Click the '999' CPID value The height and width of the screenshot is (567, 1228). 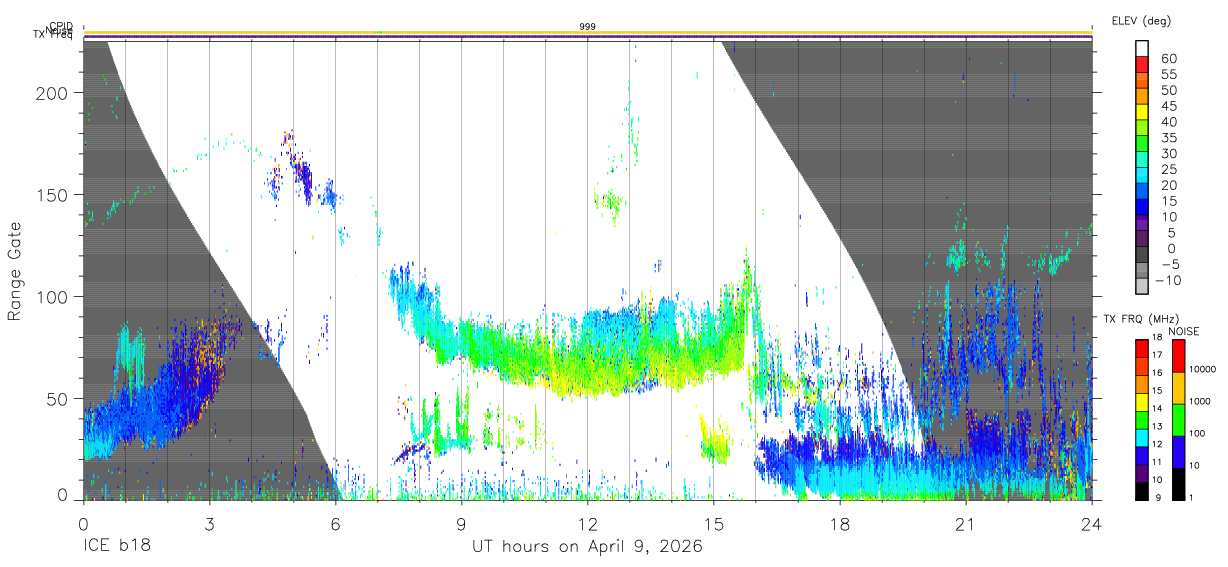(x=587, y=26)
